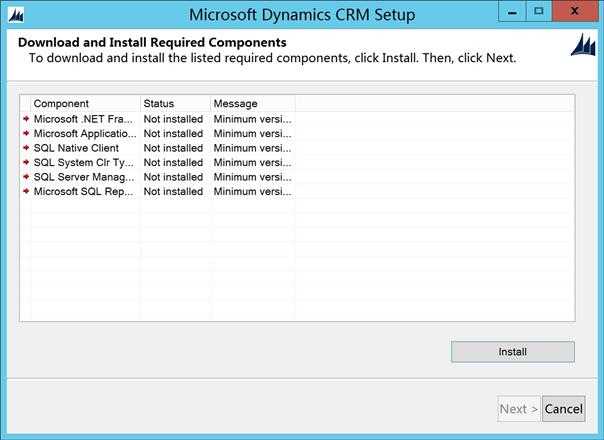
Task: Click red arrow icon beside SQL Native Client
Action: [x=26, y=148]
